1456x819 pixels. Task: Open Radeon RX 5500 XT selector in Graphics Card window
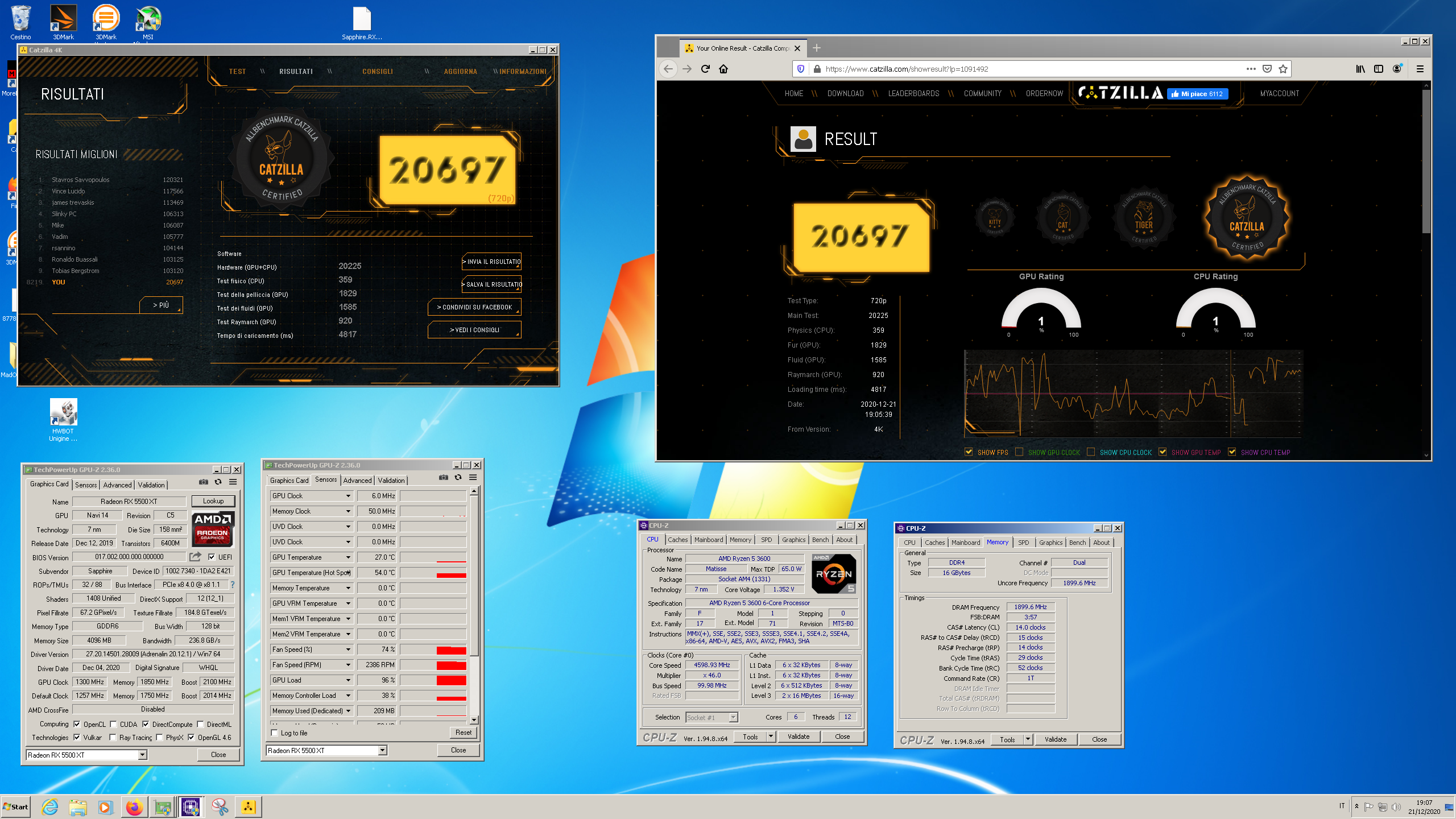(x=86, y=755)
